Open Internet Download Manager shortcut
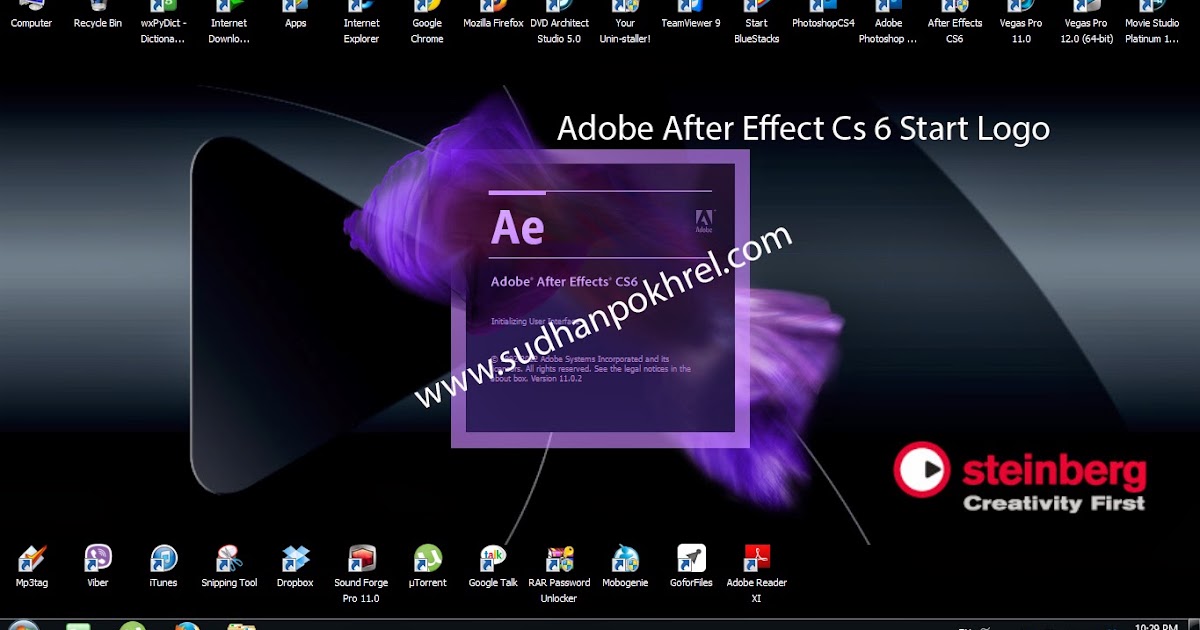This screenshot has width=1200, height=630. 229,22
